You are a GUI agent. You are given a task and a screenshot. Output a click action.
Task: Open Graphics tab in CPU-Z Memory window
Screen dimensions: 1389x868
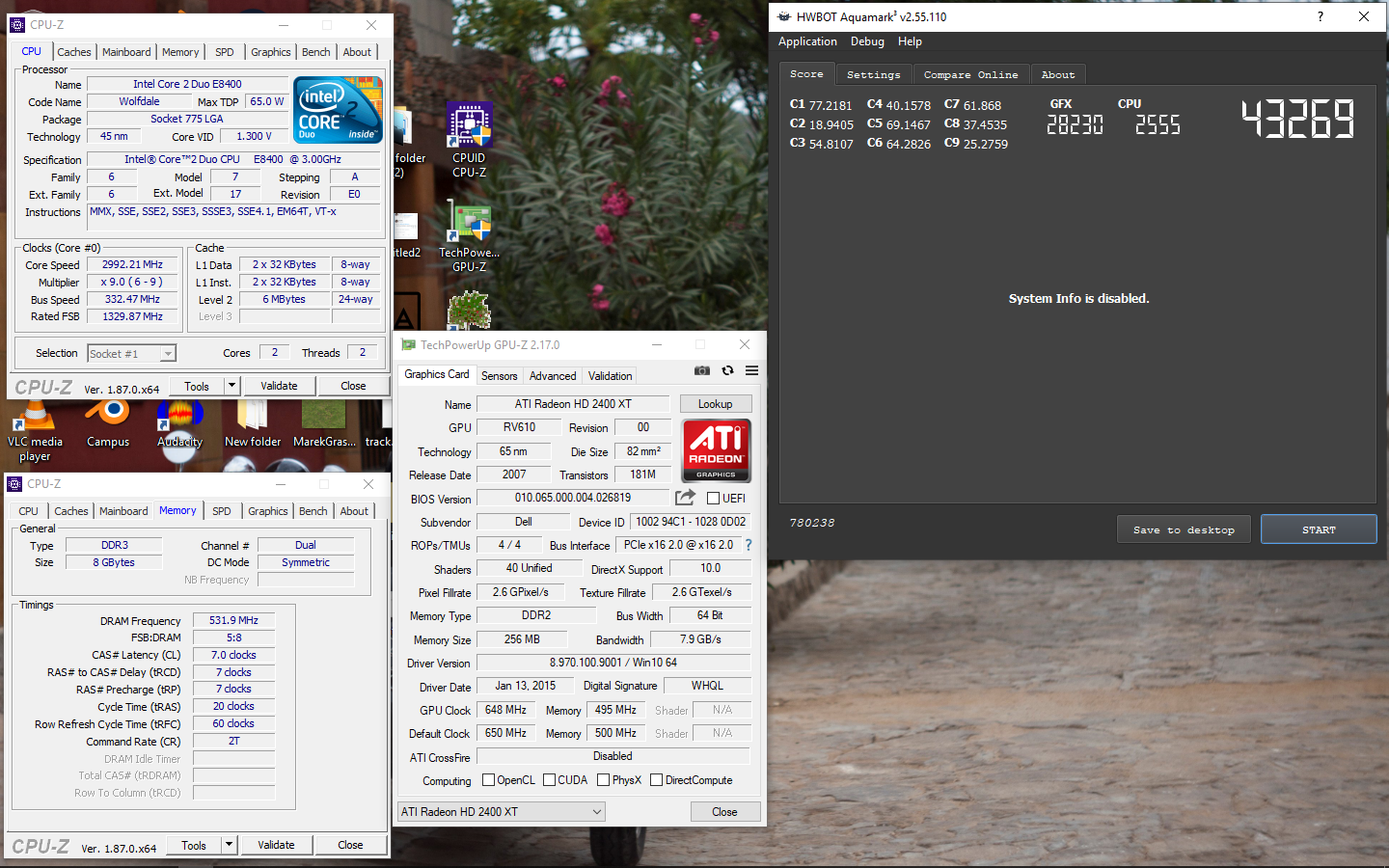point(268,511)
